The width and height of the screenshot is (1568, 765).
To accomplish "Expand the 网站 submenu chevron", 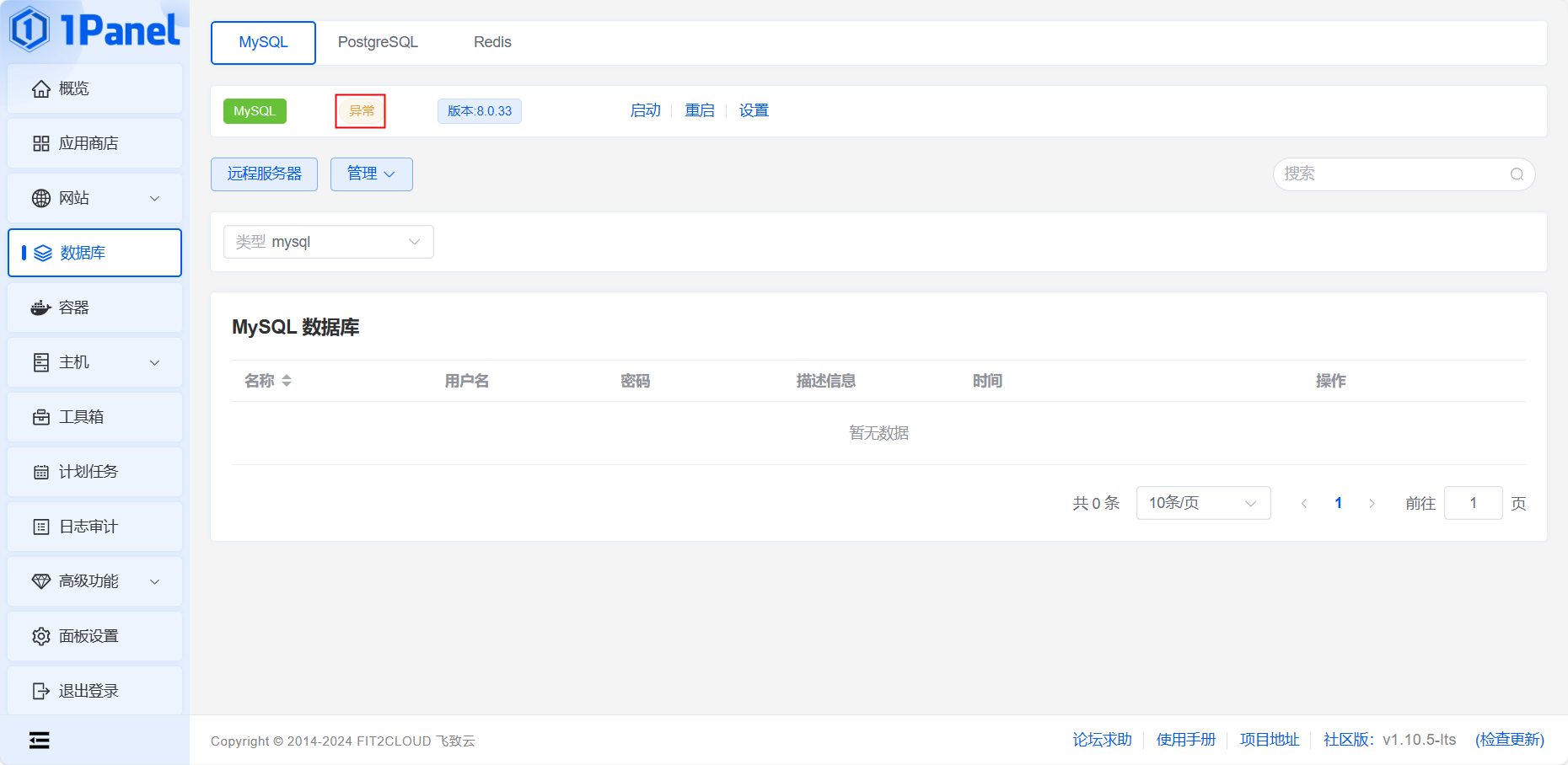I will click(155, 198).
